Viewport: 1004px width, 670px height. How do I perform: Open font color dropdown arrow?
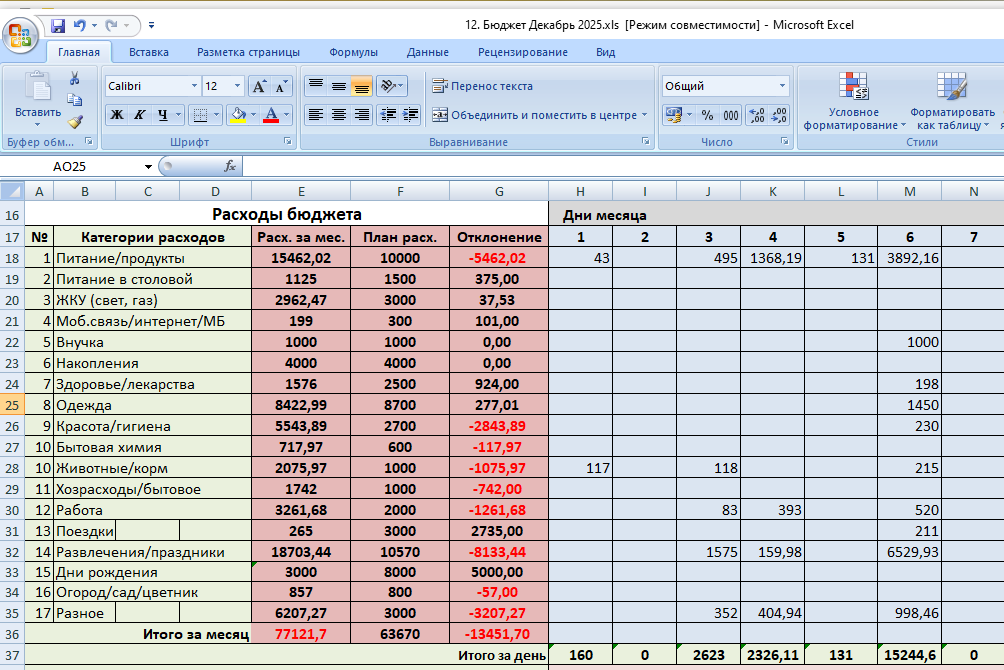click(x=286, y=115)
